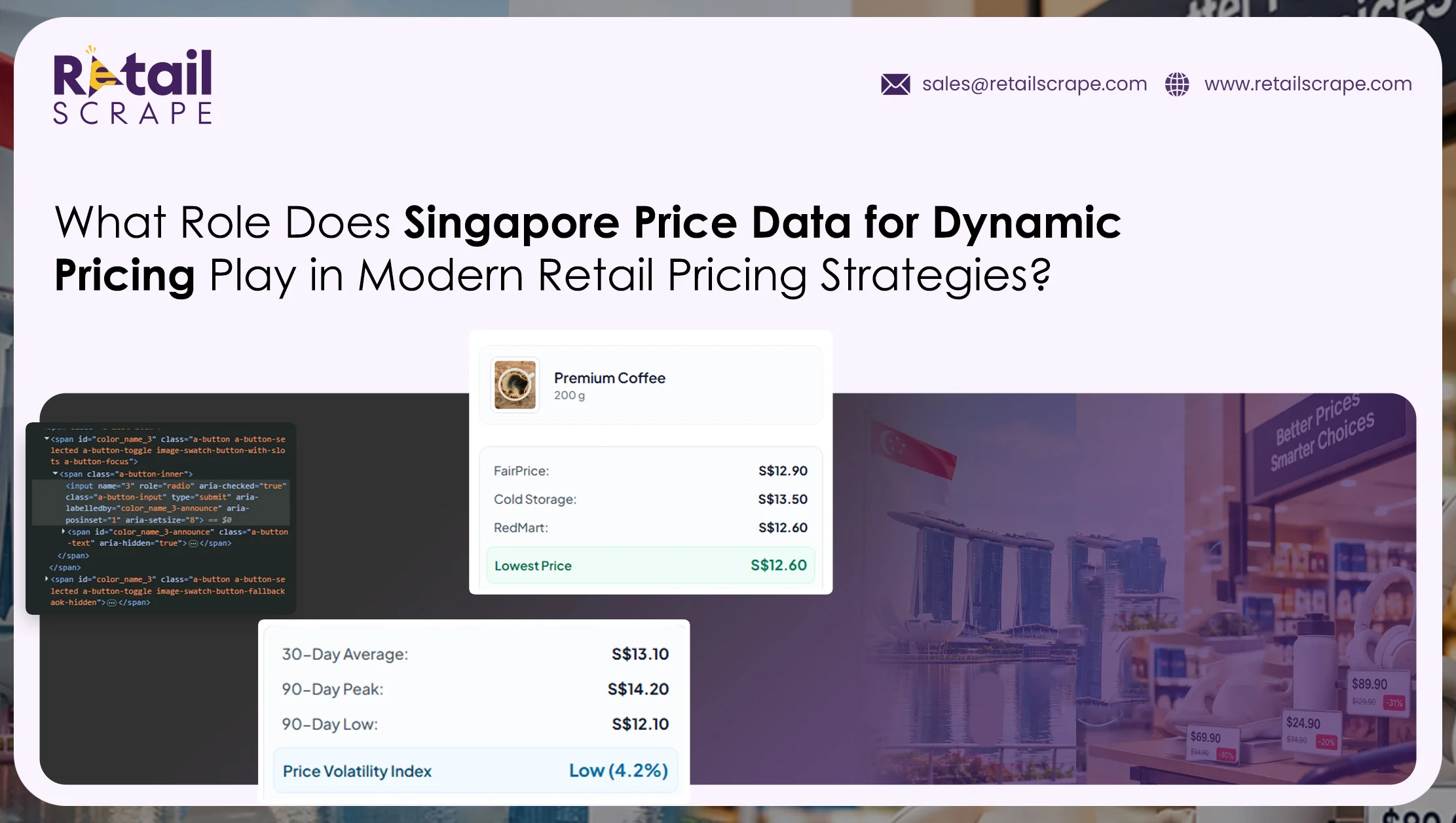This screenshot has width=1456, height=823.
Task: Open www.retailscrape.com website link
Action: (x=1308, y=84)
